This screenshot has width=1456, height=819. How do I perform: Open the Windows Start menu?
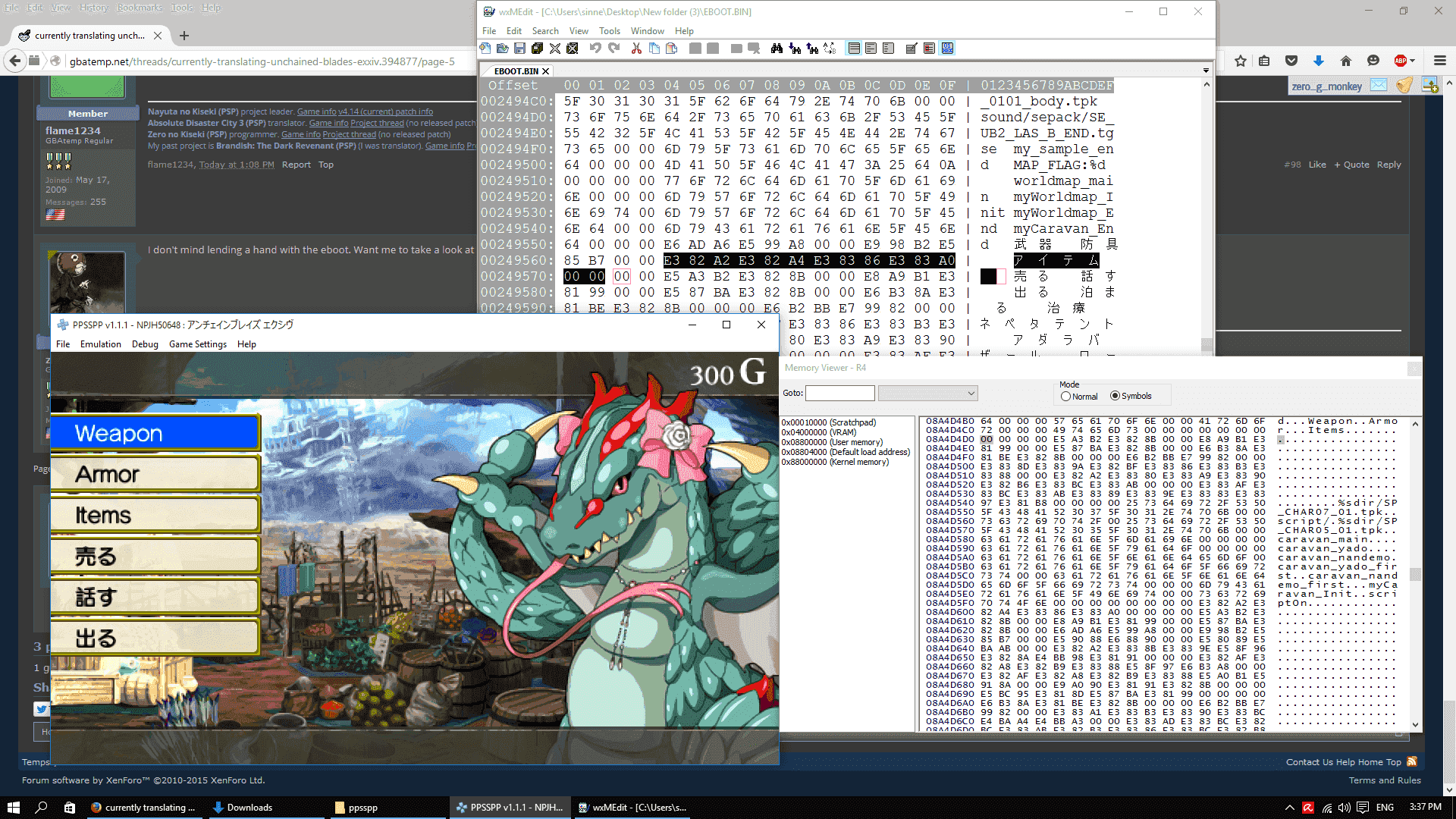13,808
